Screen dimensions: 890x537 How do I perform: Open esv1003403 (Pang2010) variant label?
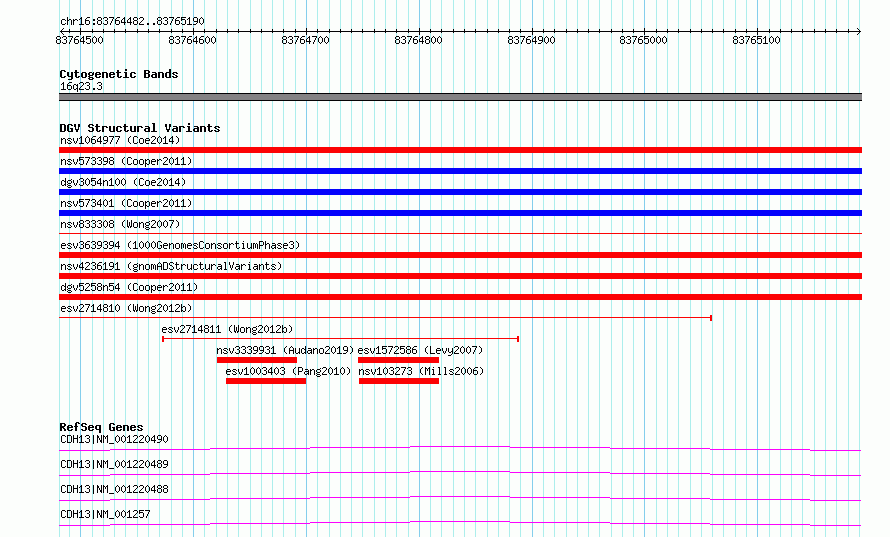(x=288, y=371)
